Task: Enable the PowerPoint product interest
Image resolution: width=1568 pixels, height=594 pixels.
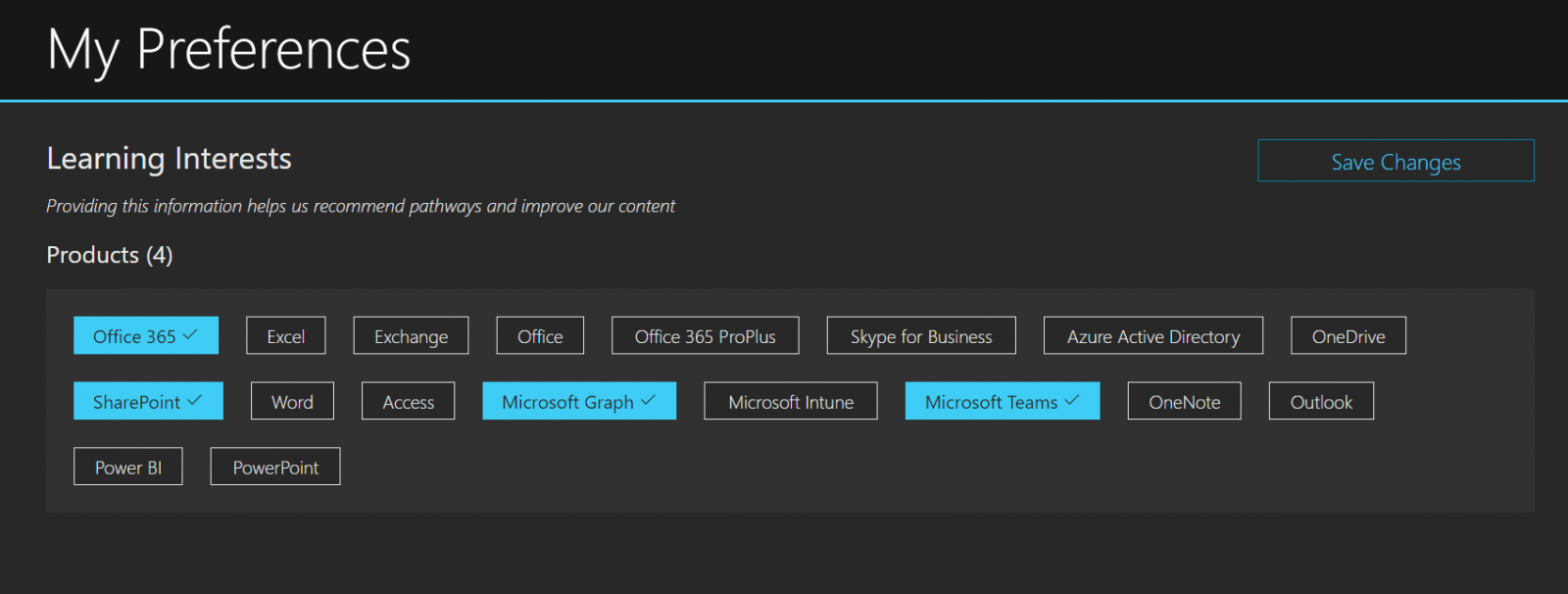Action: pyautogui.click(x=275, y=467)
